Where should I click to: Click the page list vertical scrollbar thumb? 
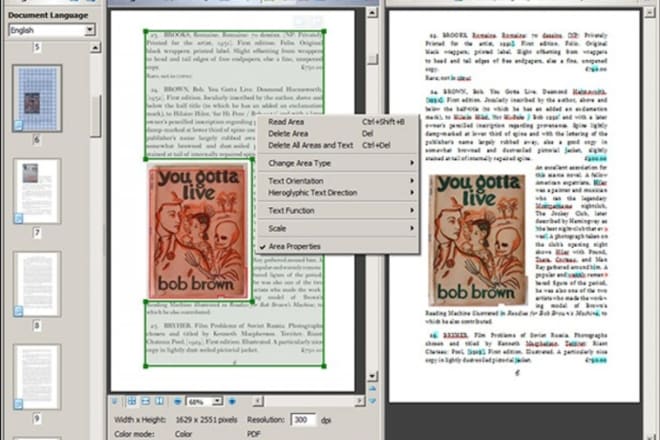(x=96, y=116)
